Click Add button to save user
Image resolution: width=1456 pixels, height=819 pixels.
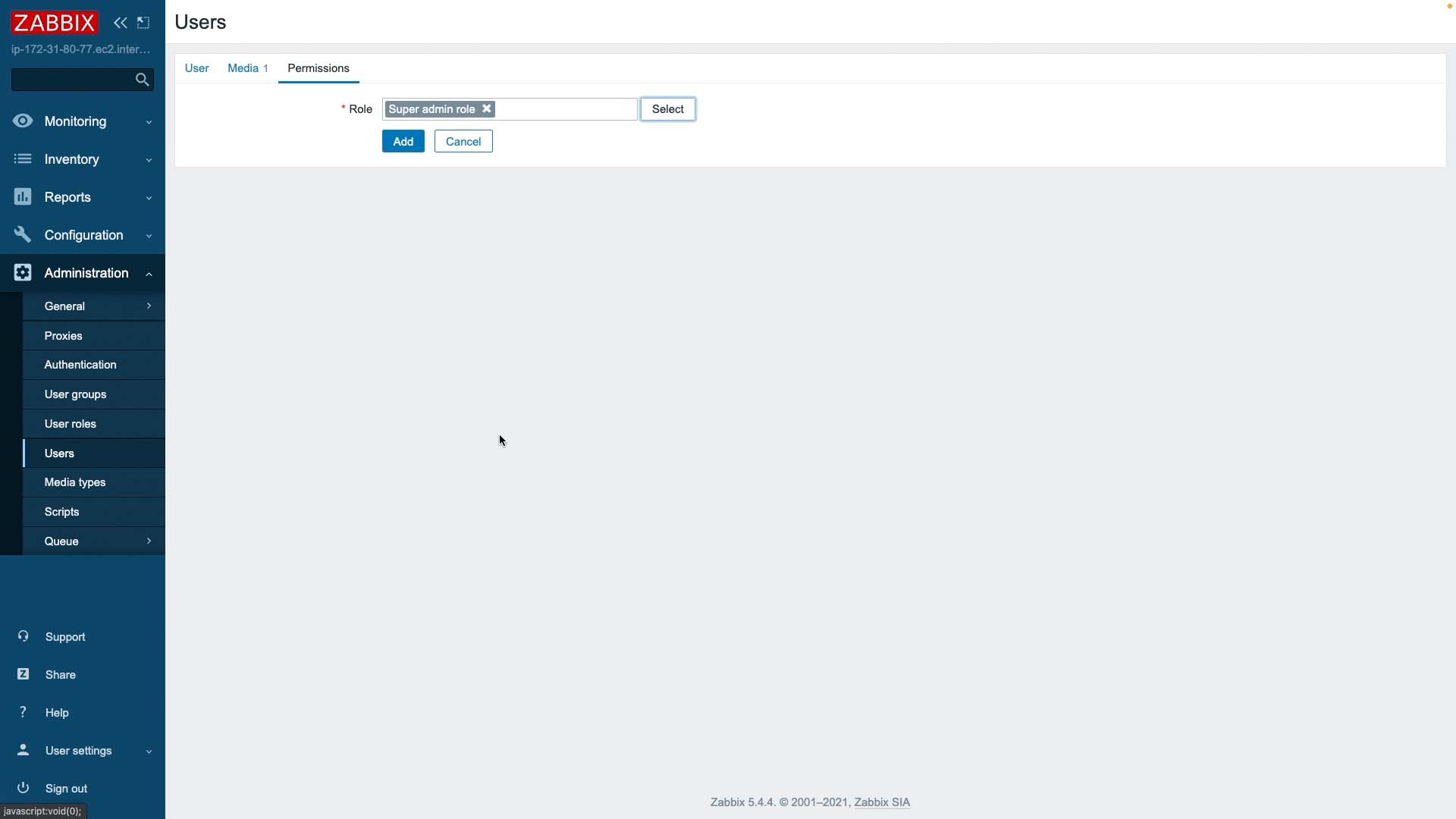tap(403, 141)
